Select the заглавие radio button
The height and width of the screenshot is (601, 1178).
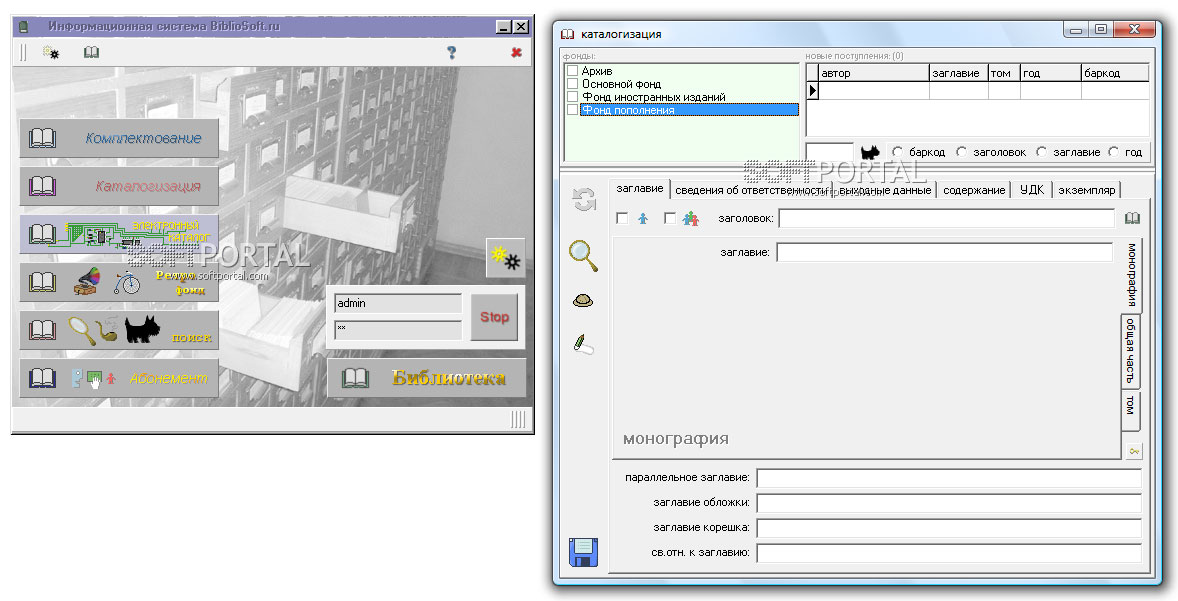tap(1041, 152)
